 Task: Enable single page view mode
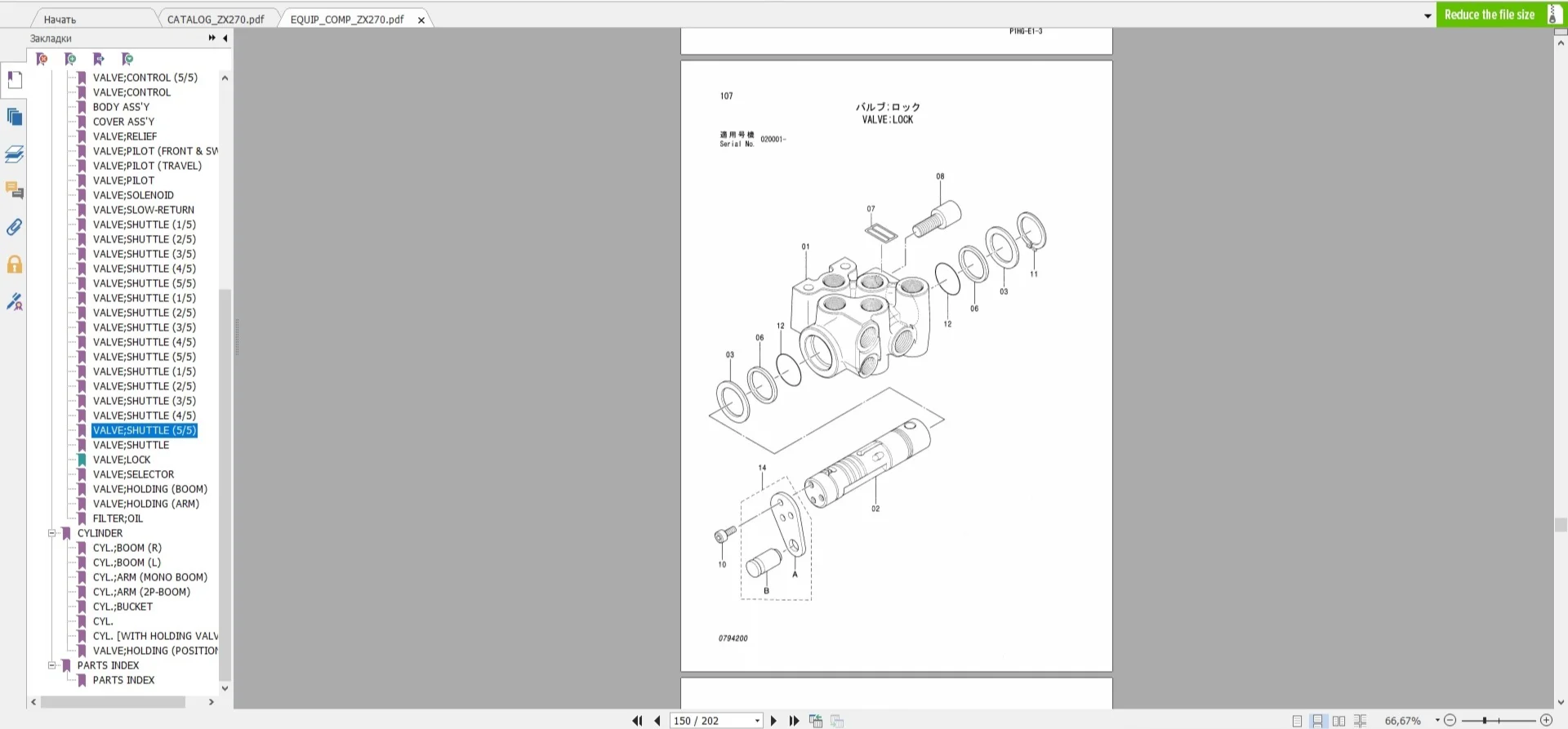point(1297,721)
